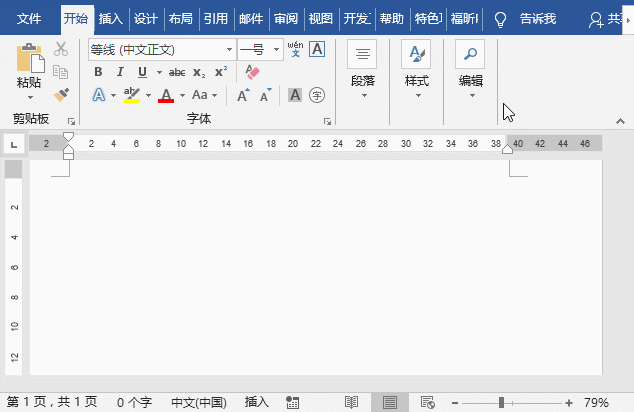Toggle bold formatting
The height and width of the screenshot is (412, 634).
coord(98,72)
